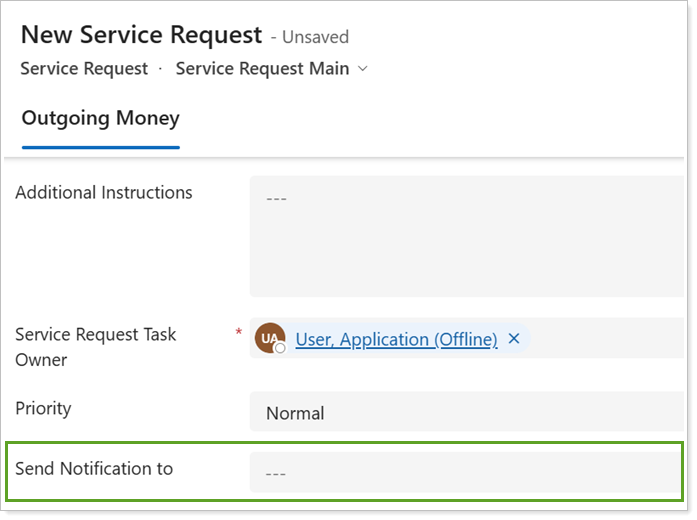Click into the Additional Instructions text area

tap(466, 237)
